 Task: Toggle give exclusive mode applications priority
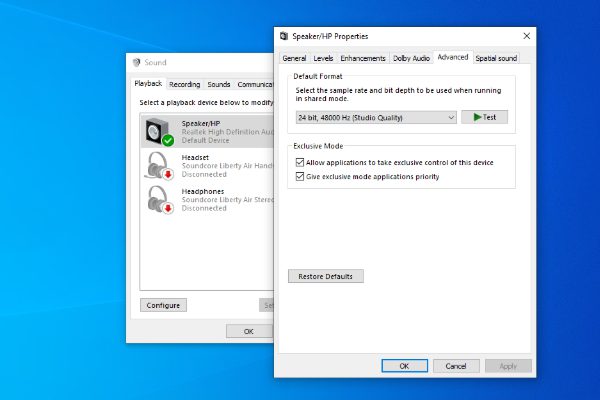[300, 176]
